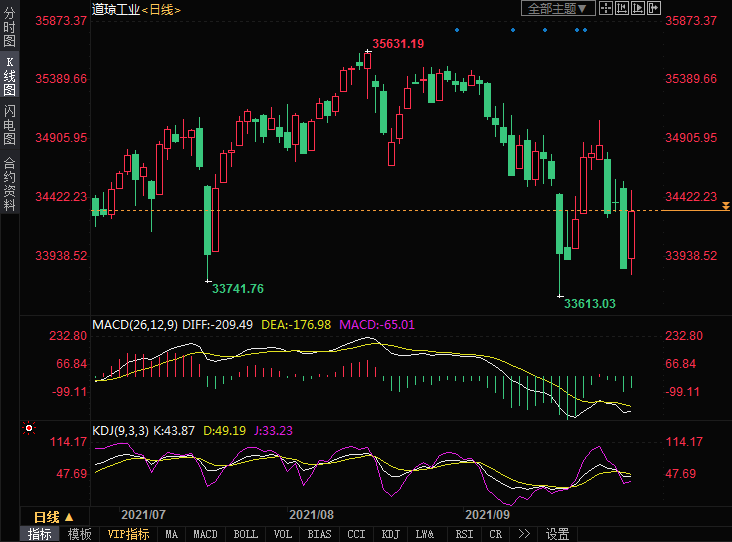Choose the RSI indicator button
This screenshot has height=542, width=732.
coord(464,534)
